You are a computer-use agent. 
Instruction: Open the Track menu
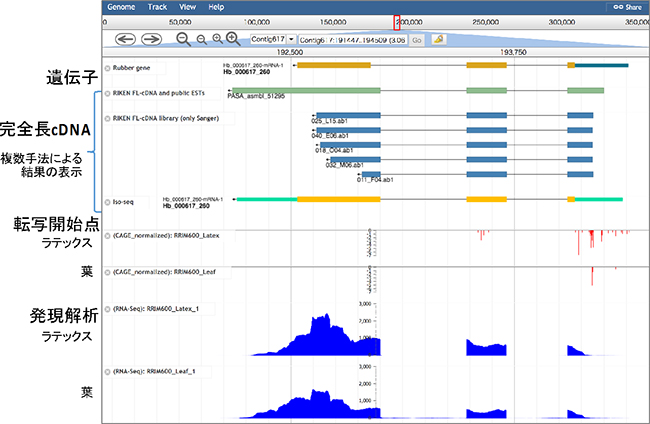pyautogui.click(x=157, y=7)
